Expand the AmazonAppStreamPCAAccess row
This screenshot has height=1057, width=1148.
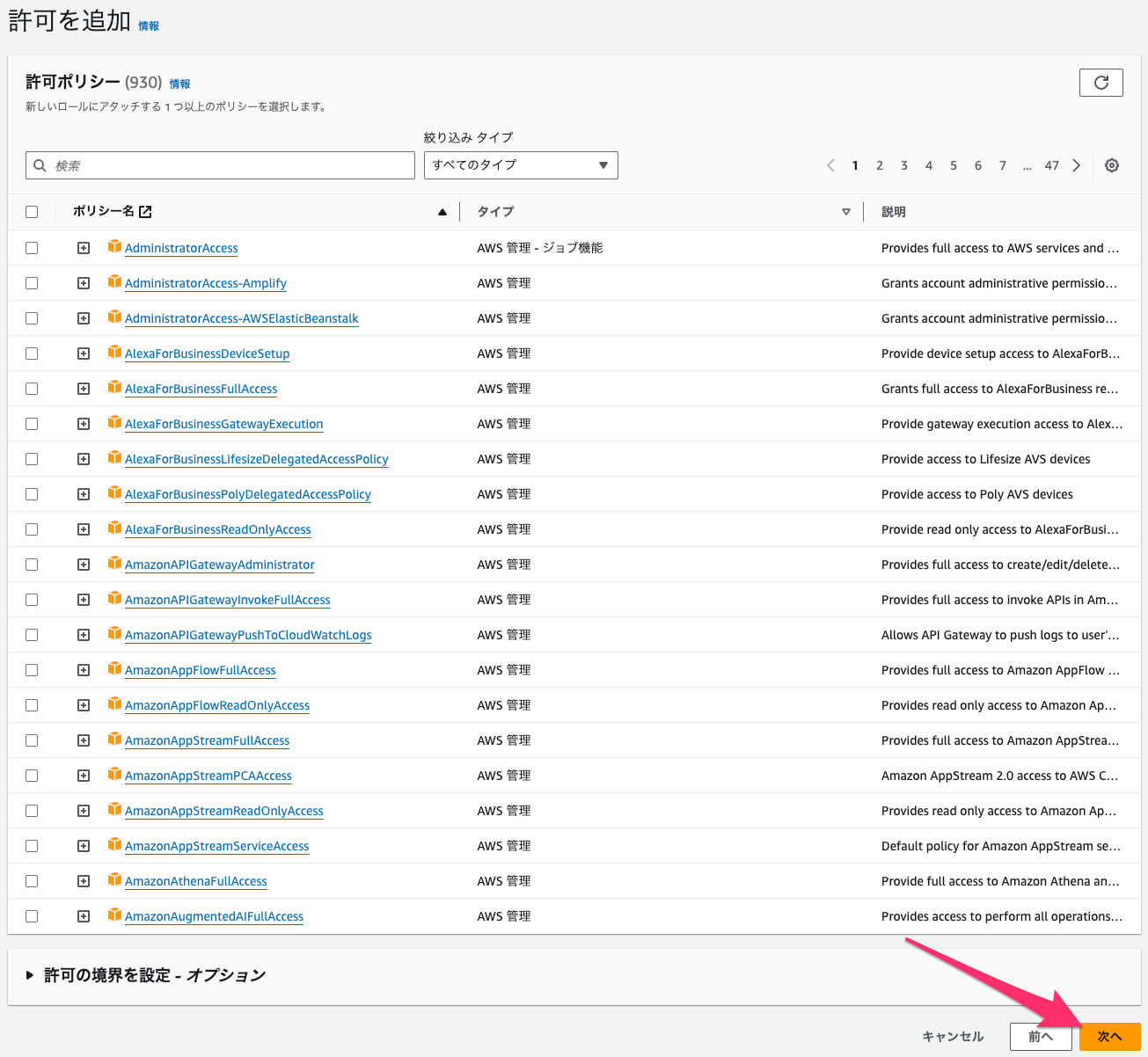point(84,776)
